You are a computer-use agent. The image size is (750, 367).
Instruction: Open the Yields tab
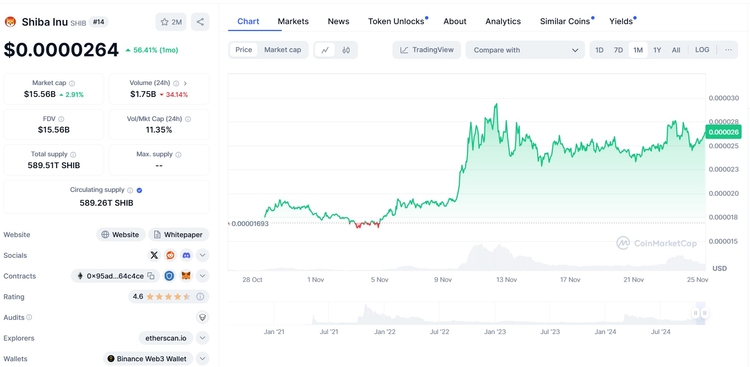pos(622,22)
